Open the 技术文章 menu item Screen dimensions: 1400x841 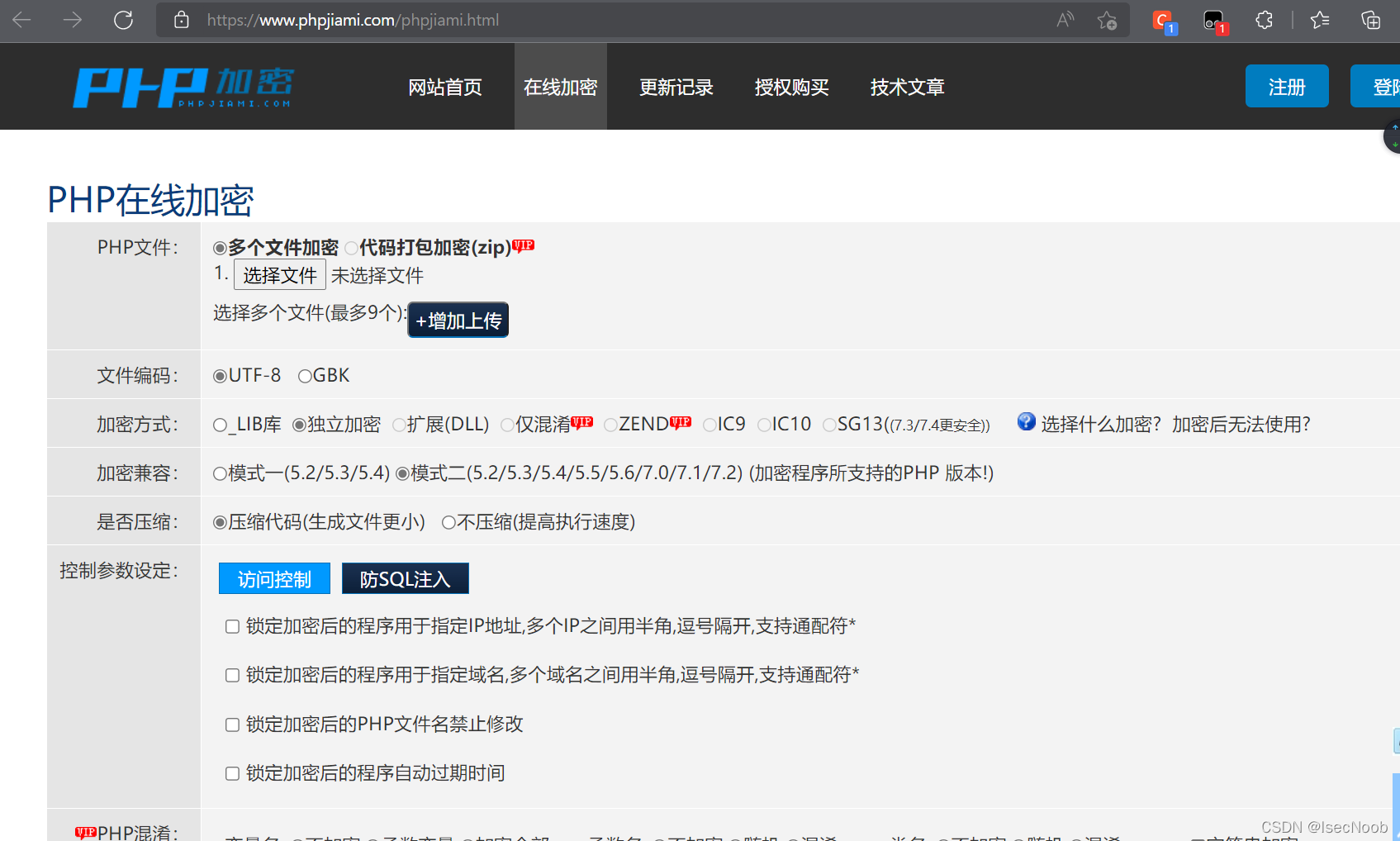[906, 87]
